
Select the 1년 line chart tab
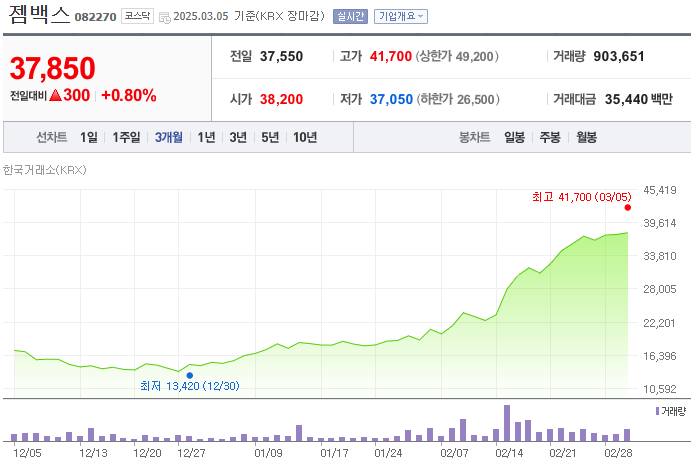(206, 137)
